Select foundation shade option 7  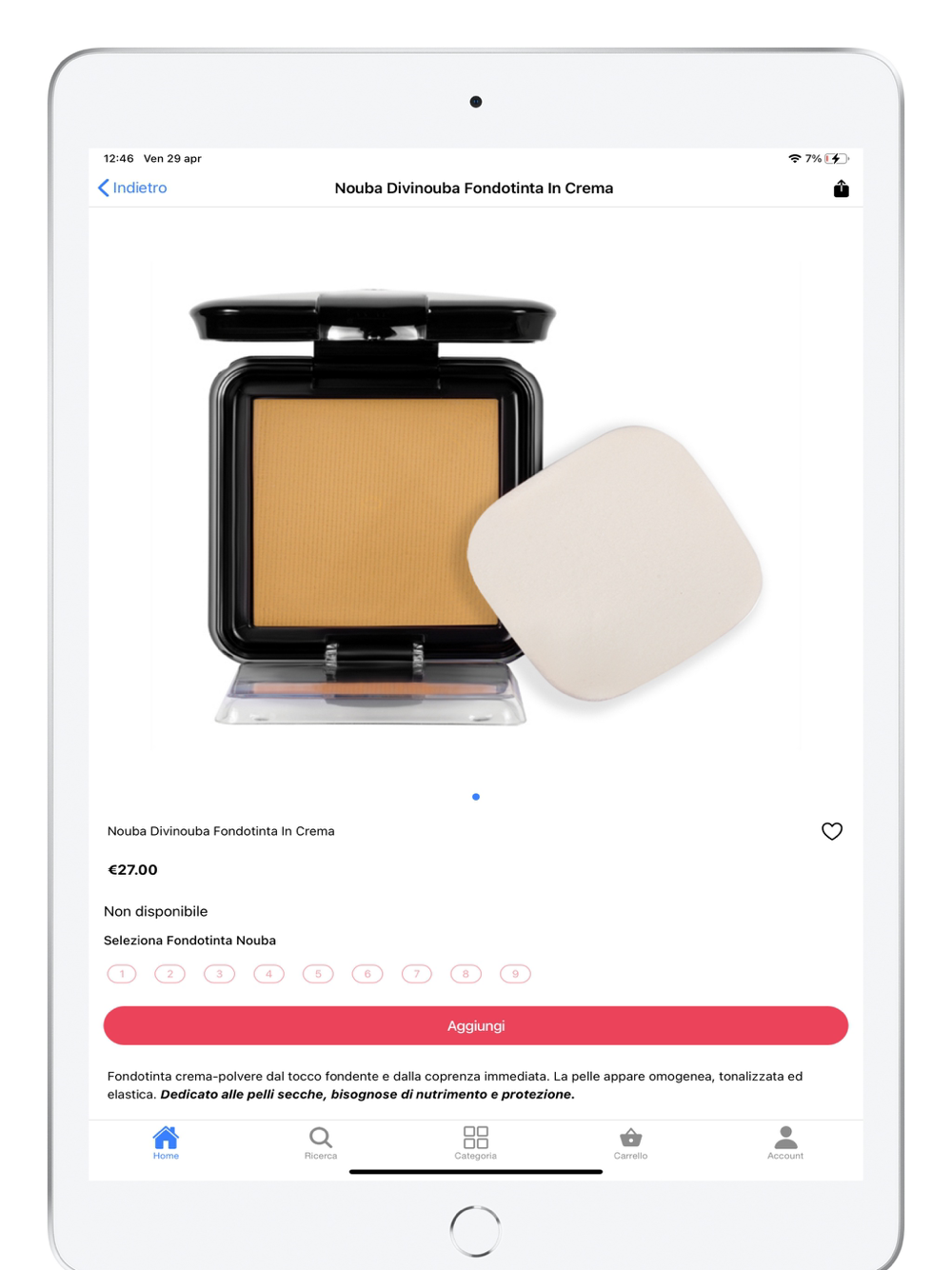tap(417, 974)
